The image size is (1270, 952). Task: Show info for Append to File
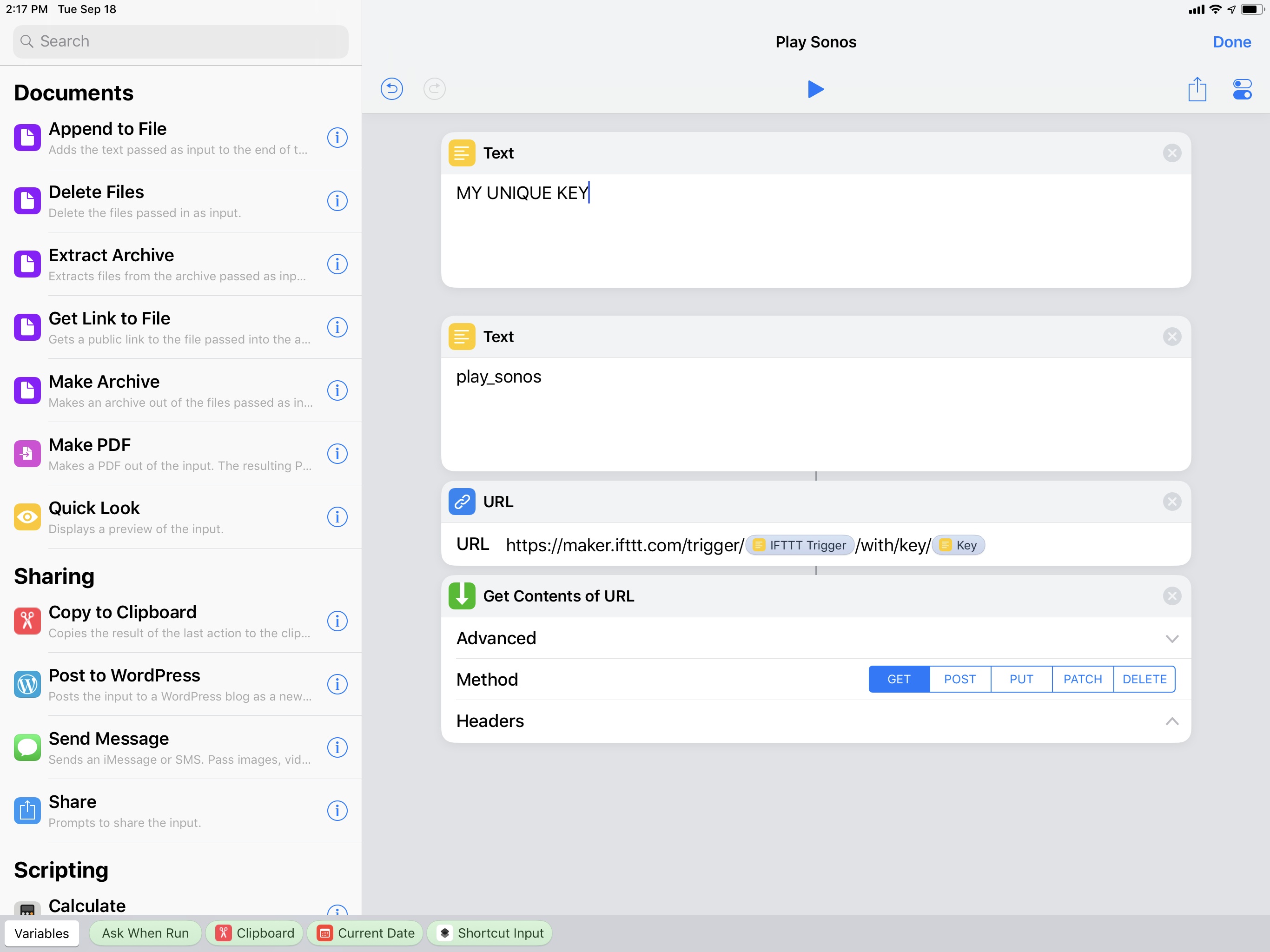click(x=337, y=138)
